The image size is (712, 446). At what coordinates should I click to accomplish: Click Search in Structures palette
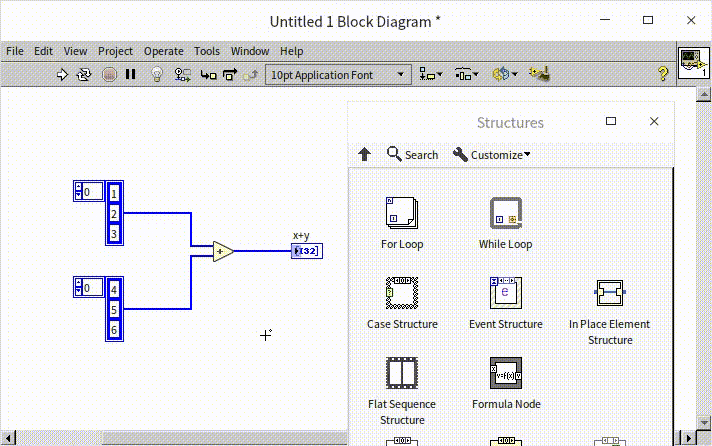click(x=412, y=154)
